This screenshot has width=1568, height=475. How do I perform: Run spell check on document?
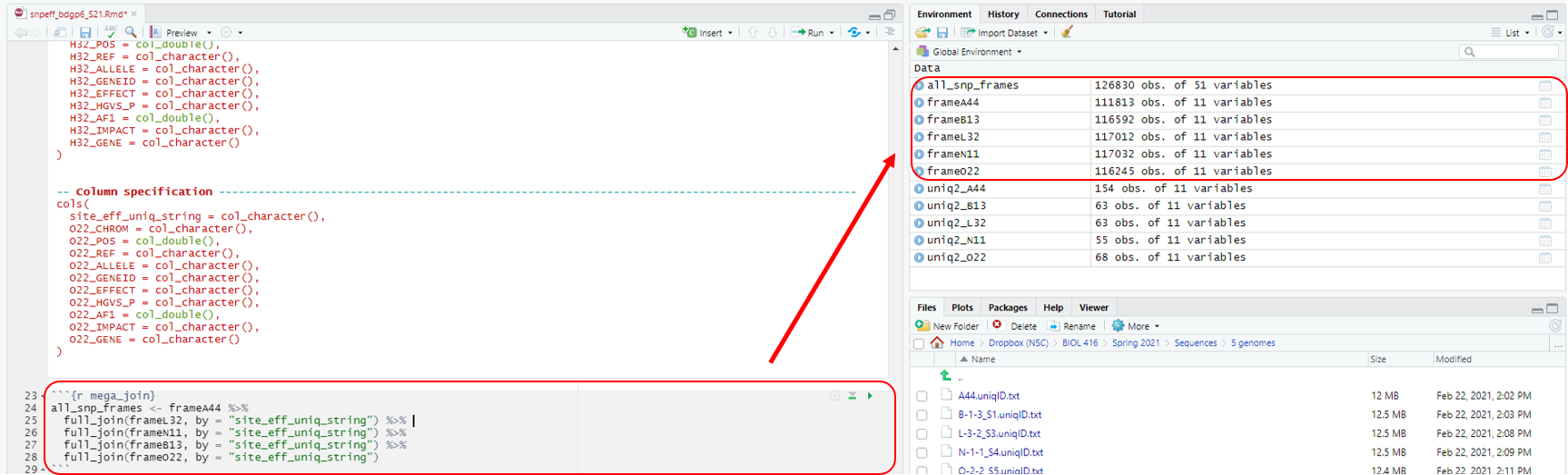pos(110,33)
